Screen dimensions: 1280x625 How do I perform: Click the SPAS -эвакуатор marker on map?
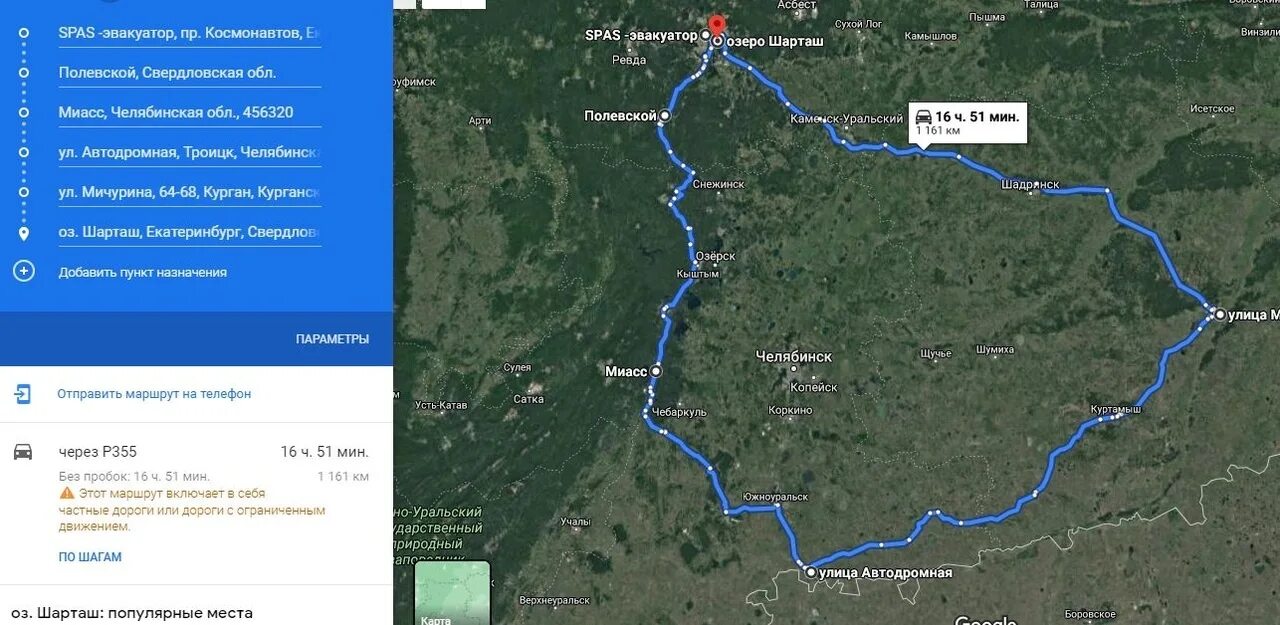point(705,35)
